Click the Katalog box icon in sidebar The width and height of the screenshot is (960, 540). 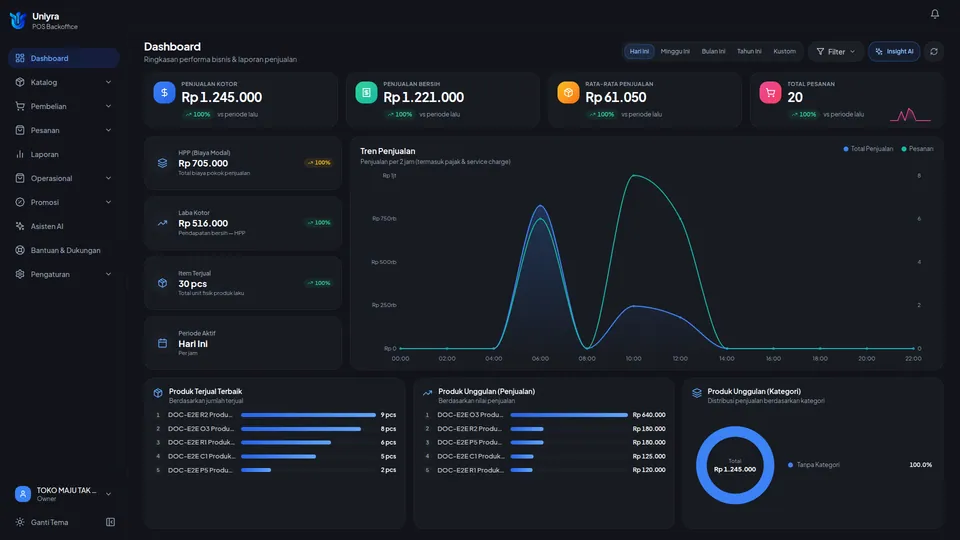20,82
